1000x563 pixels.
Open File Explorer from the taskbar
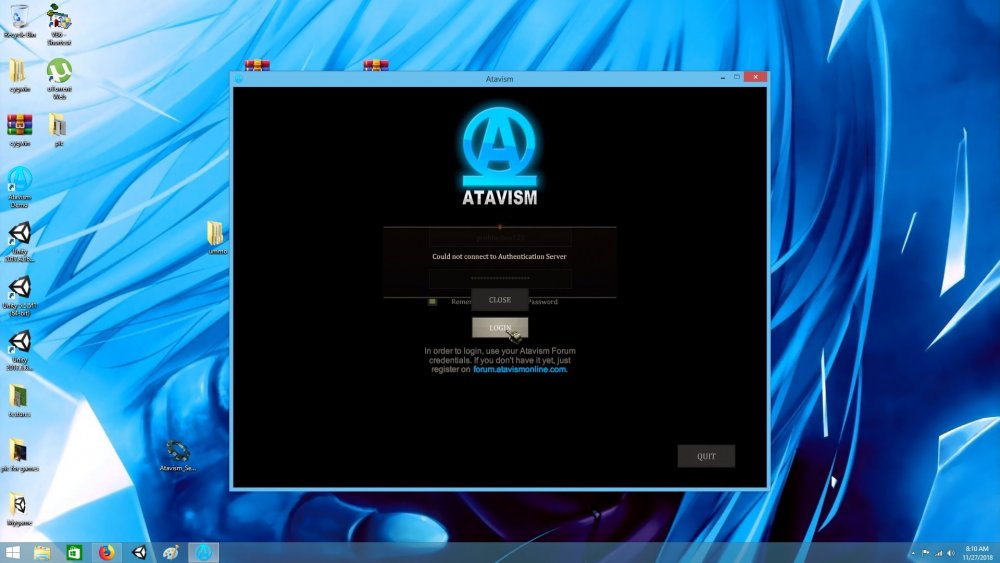(x=42, y=552)
